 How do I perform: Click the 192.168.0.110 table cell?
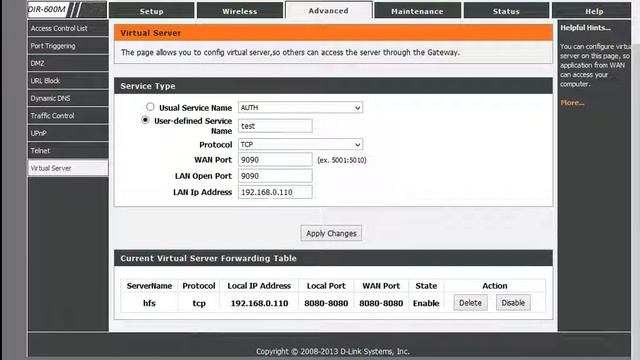[x=259, y=303]
